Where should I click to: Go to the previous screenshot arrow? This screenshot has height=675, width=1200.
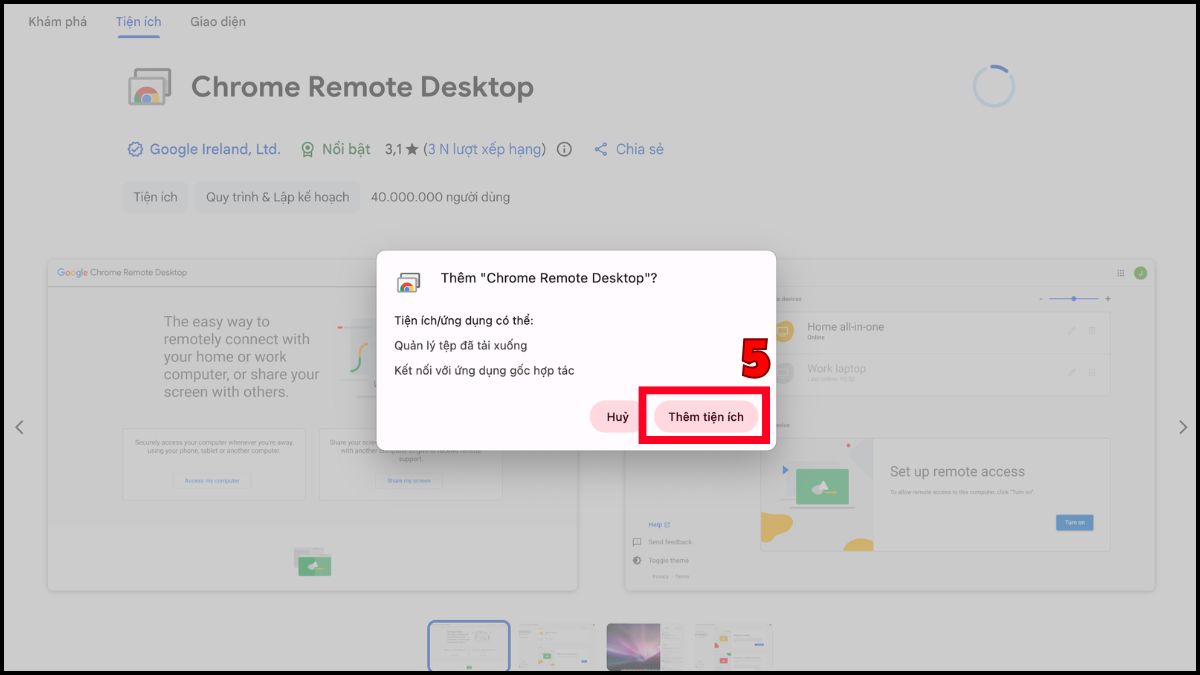tap(19, 427)
